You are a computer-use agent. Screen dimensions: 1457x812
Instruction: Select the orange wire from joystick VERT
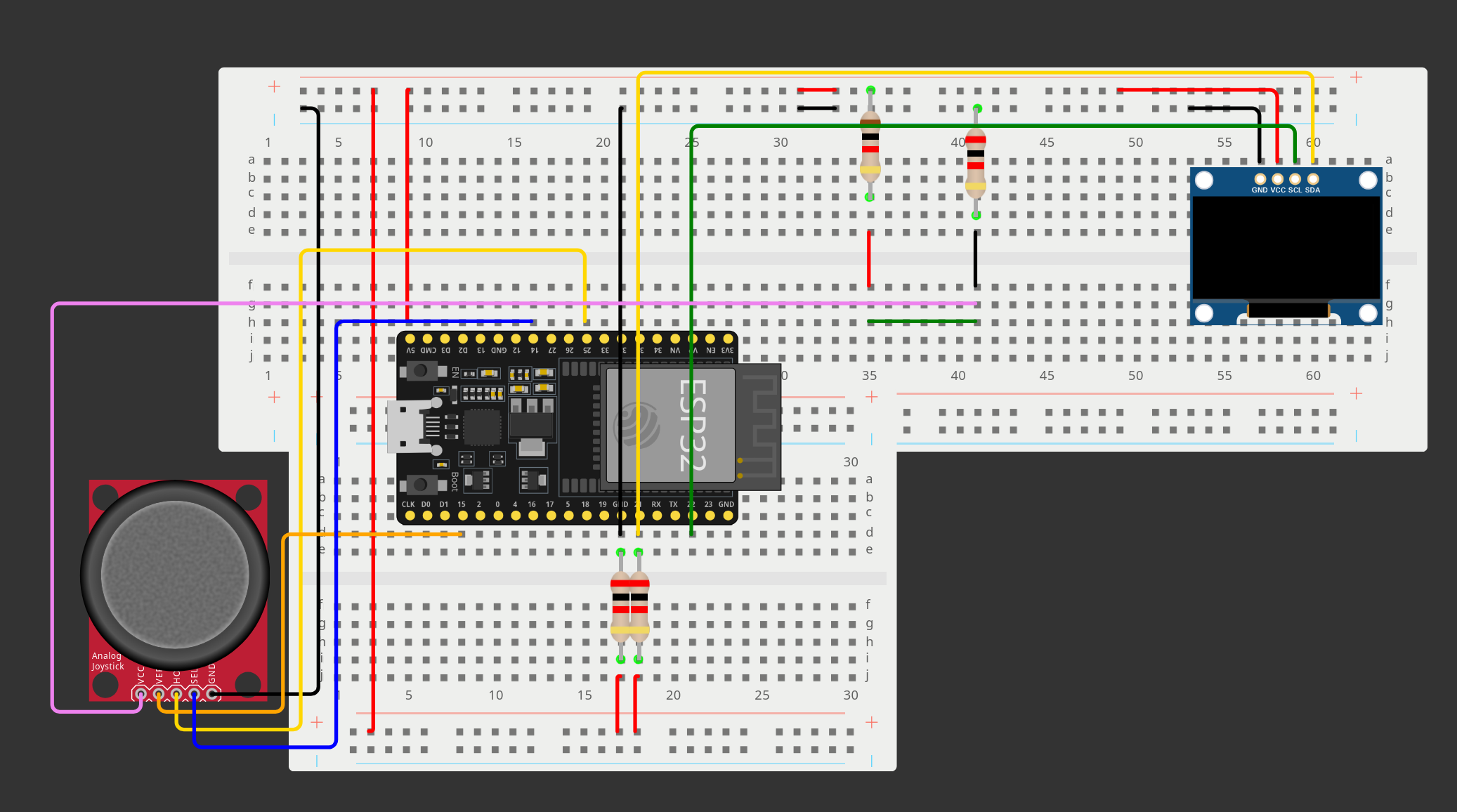pos(283,622)
